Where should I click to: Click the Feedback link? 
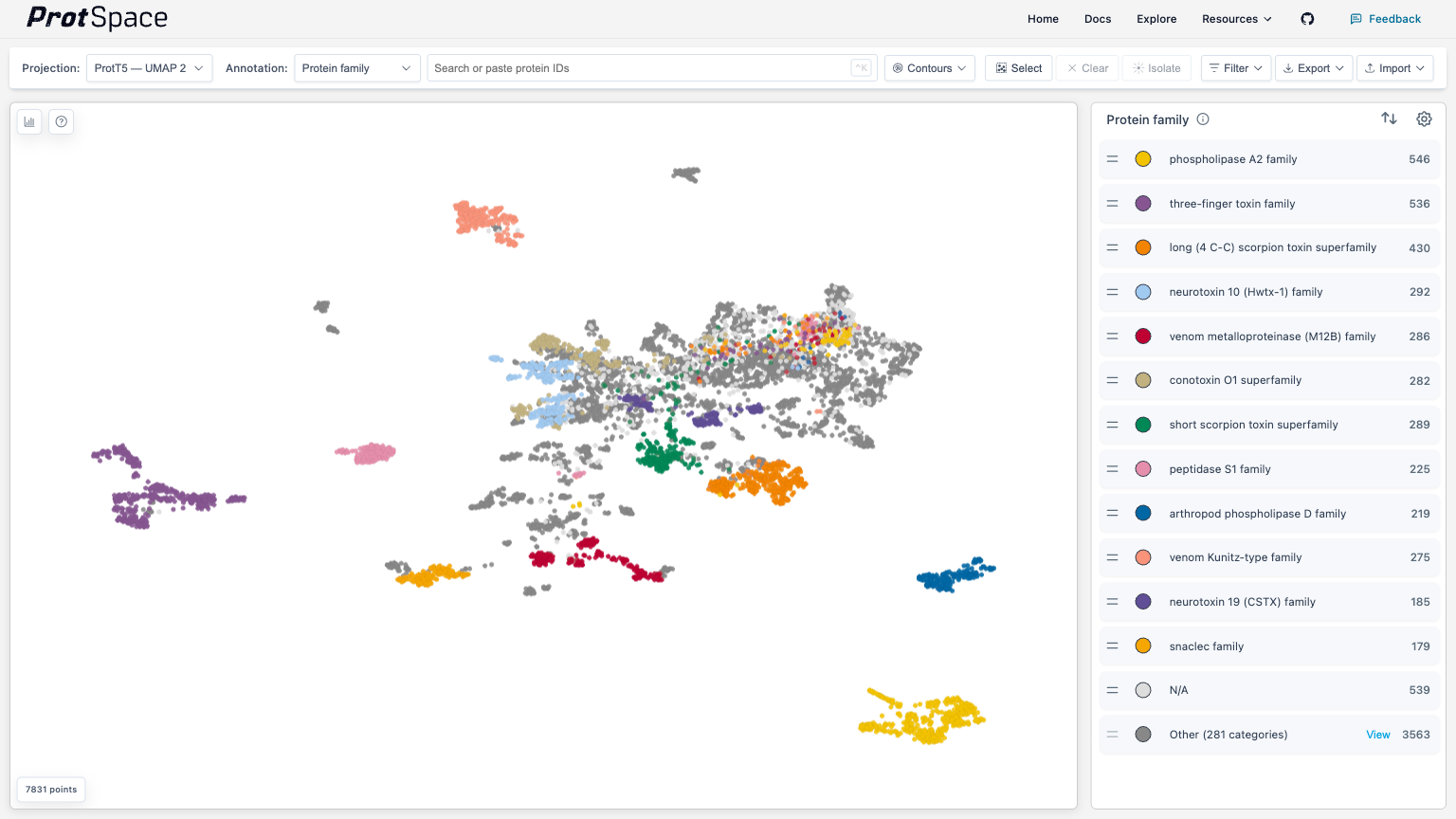(x=1386, y=19)
